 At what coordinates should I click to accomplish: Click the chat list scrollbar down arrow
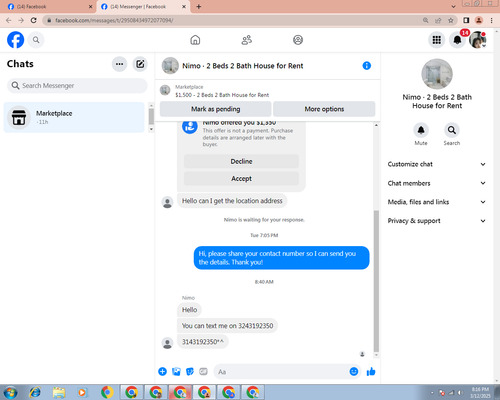pyautogui.click(x=151, y=129)
